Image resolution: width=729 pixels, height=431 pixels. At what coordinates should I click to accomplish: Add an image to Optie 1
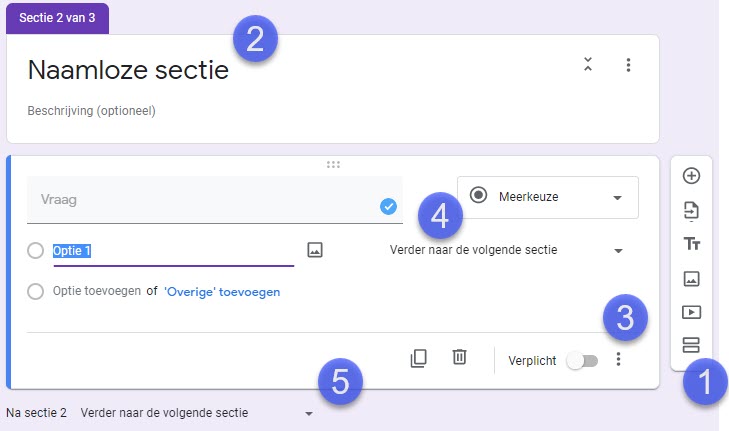(315, 250)
